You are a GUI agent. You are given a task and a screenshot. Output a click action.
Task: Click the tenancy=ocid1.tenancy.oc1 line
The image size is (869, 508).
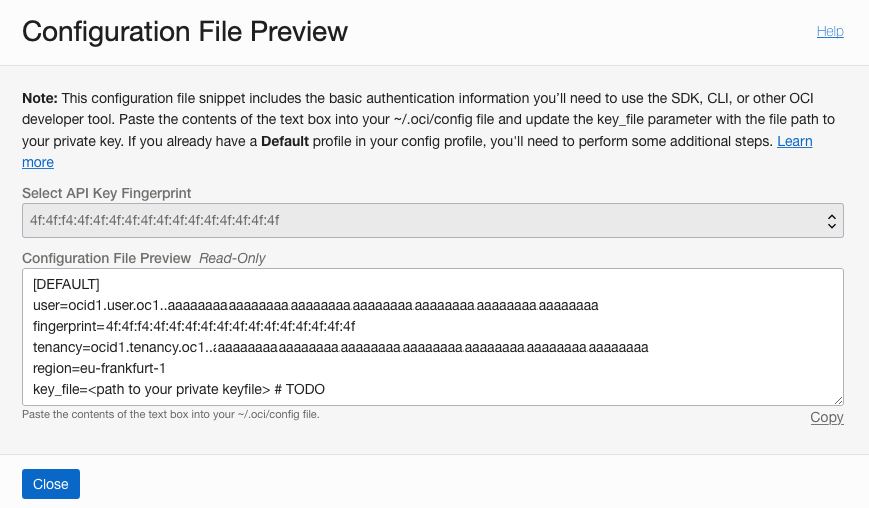pos(340,347)
